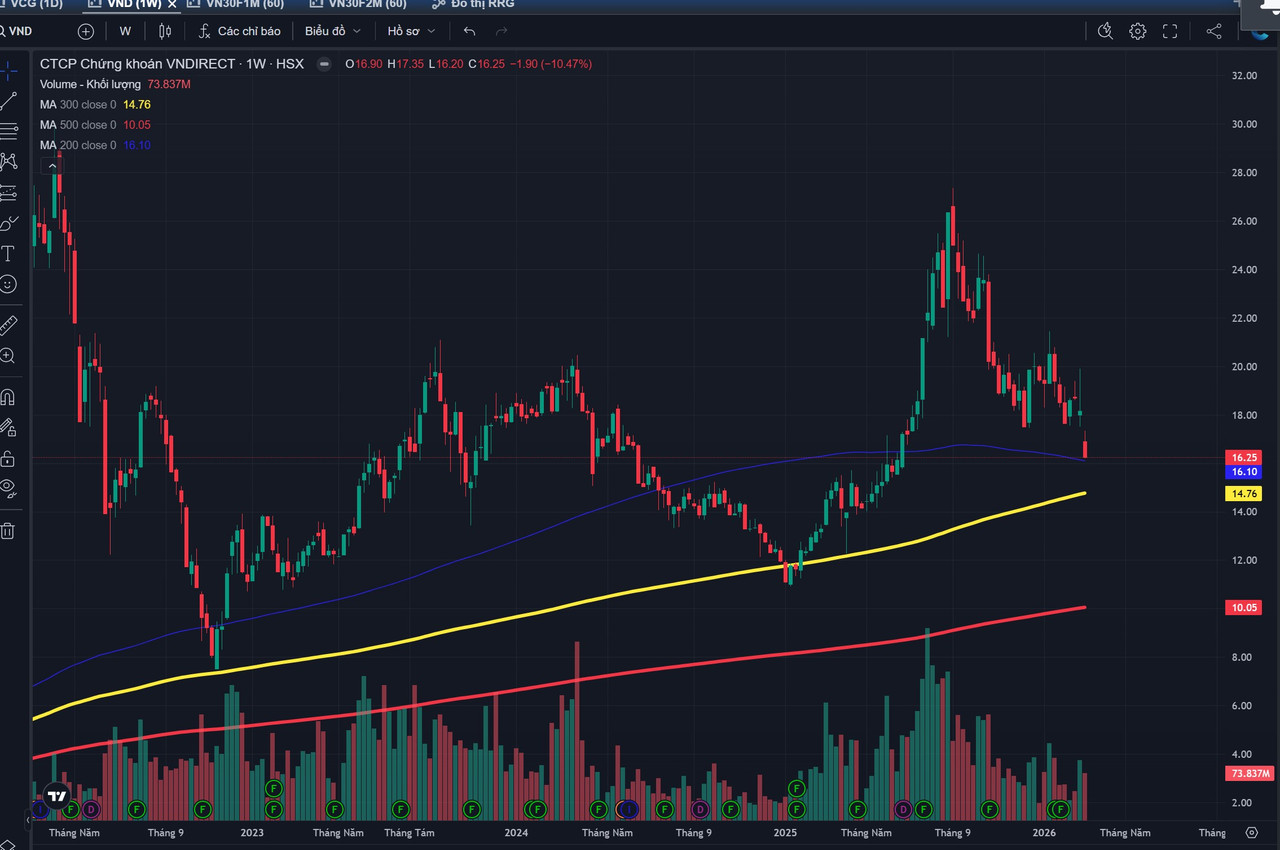Click the 73.837M volume label on axis
Image resolution: width=1280 pixels, height=850 pixels.
pos(1248,774)
